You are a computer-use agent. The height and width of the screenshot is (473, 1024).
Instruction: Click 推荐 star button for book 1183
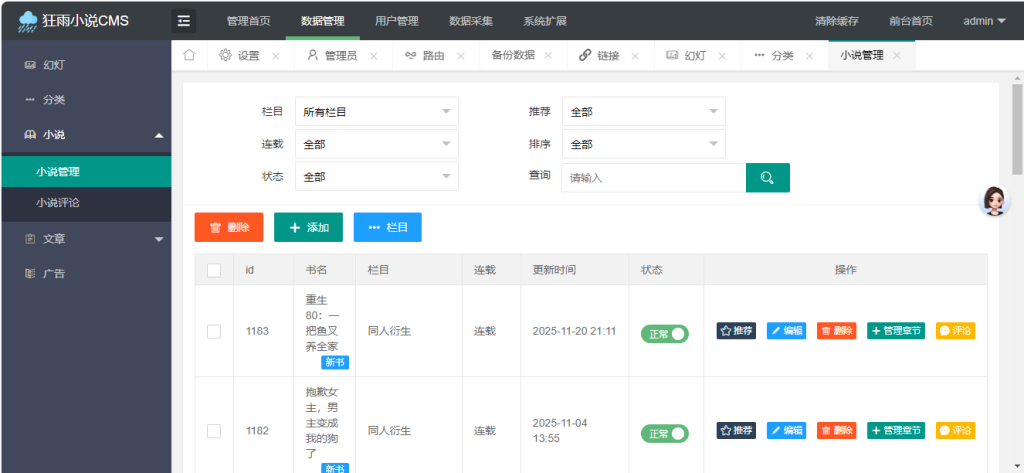[736, 331]
